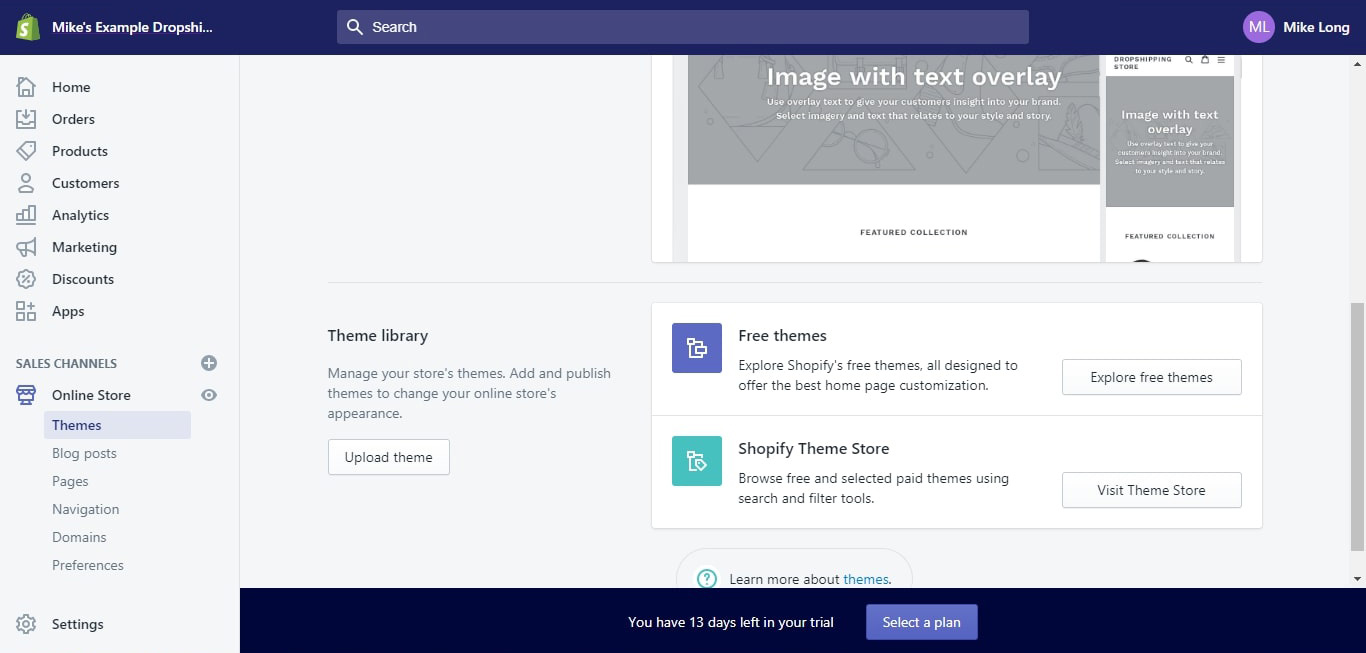
Task: Open the Analytics bar chart icon
Action: tap(26, 215)
